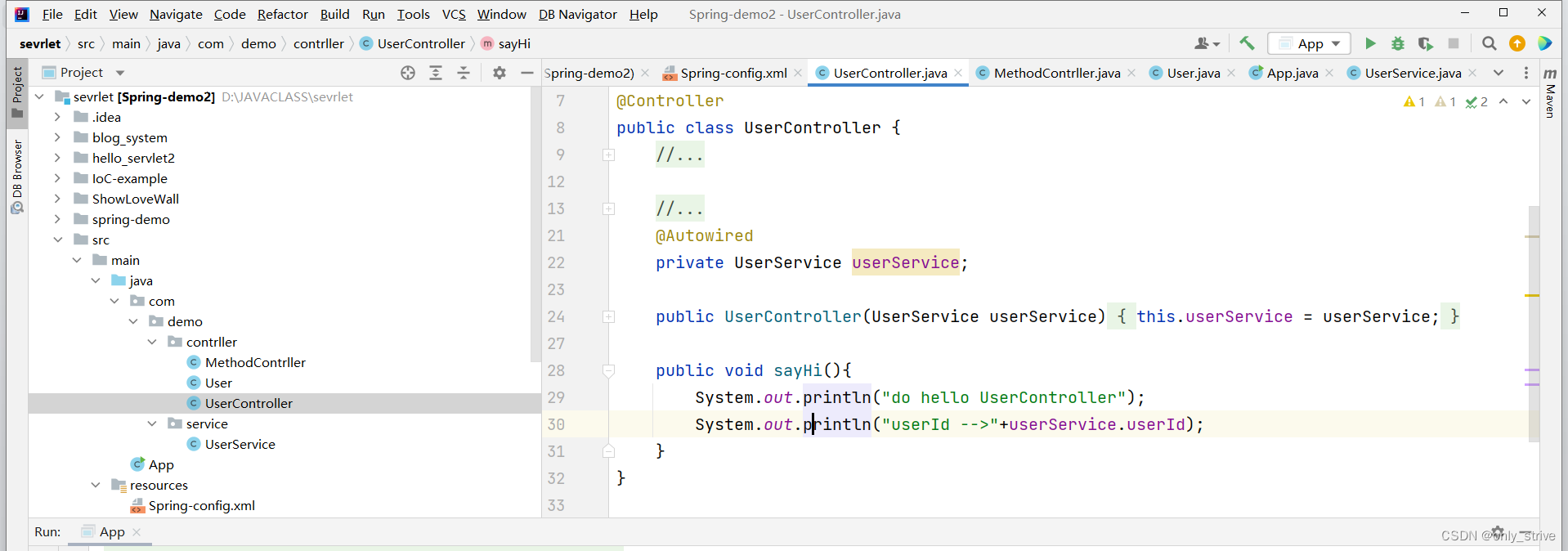Fold the sayHi method at line 28
Viewport: 1568px width, 551px height.
[608, 370]
